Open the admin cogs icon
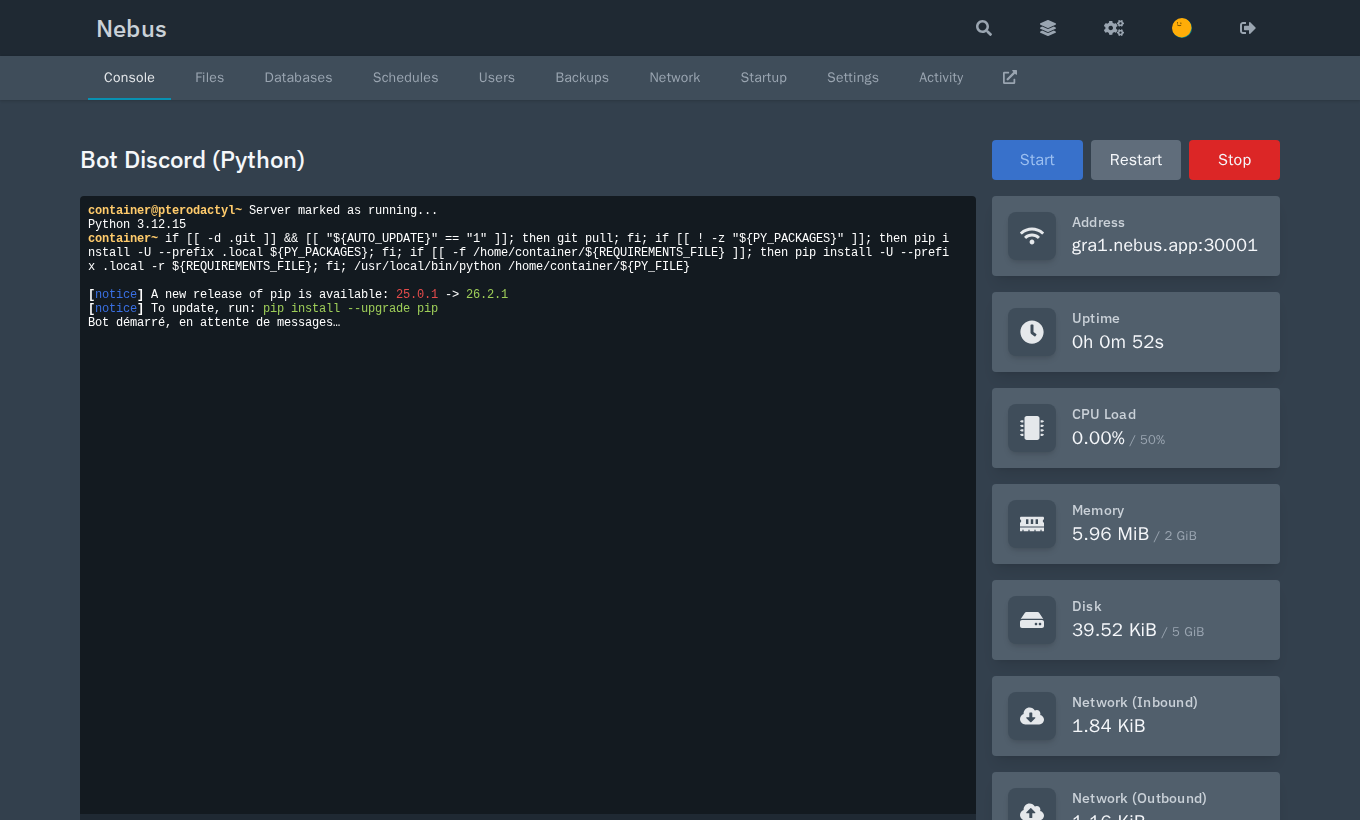 [1114, 28]
